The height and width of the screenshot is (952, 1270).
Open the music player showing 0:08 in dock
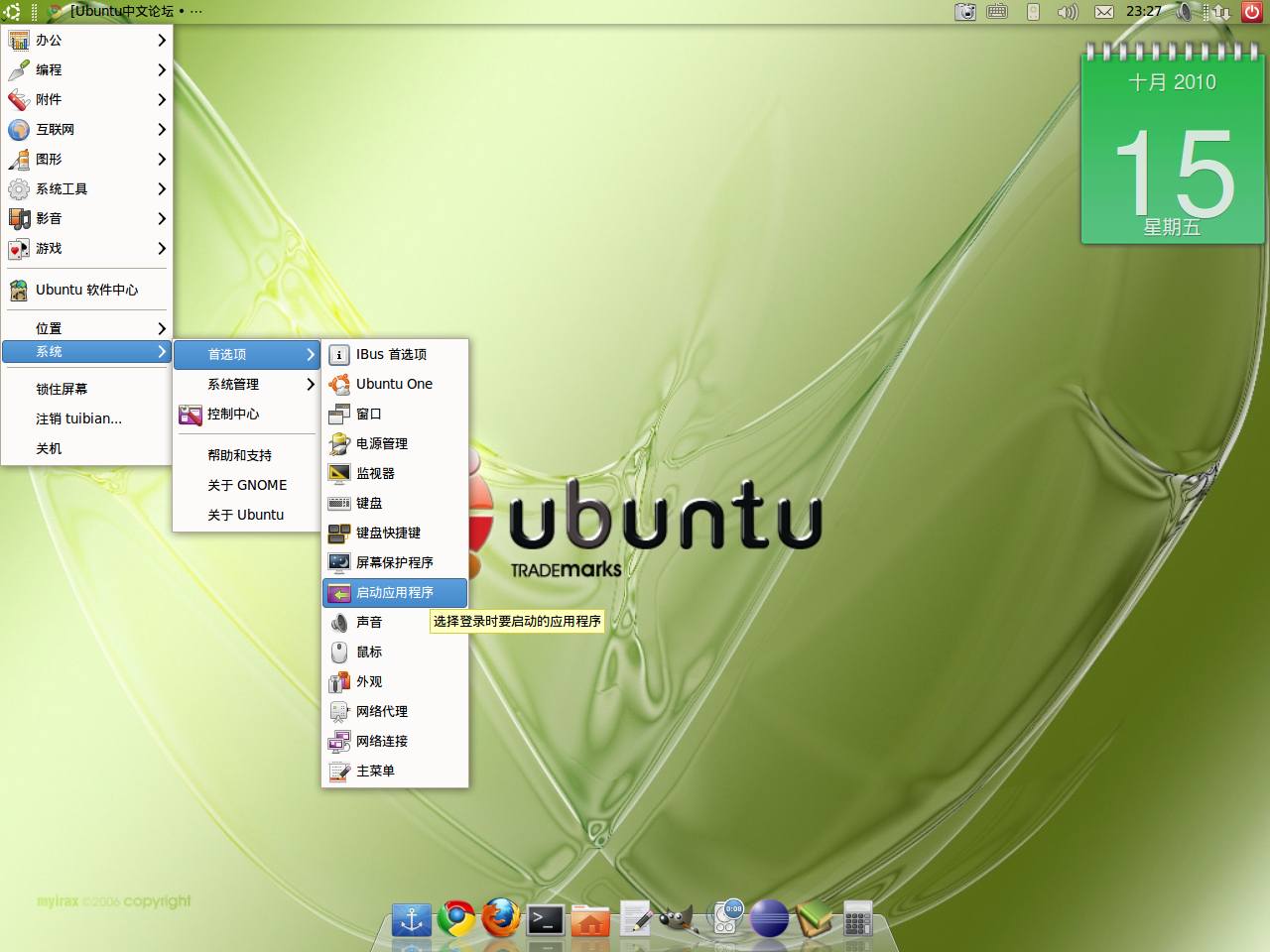pos(725,918)
